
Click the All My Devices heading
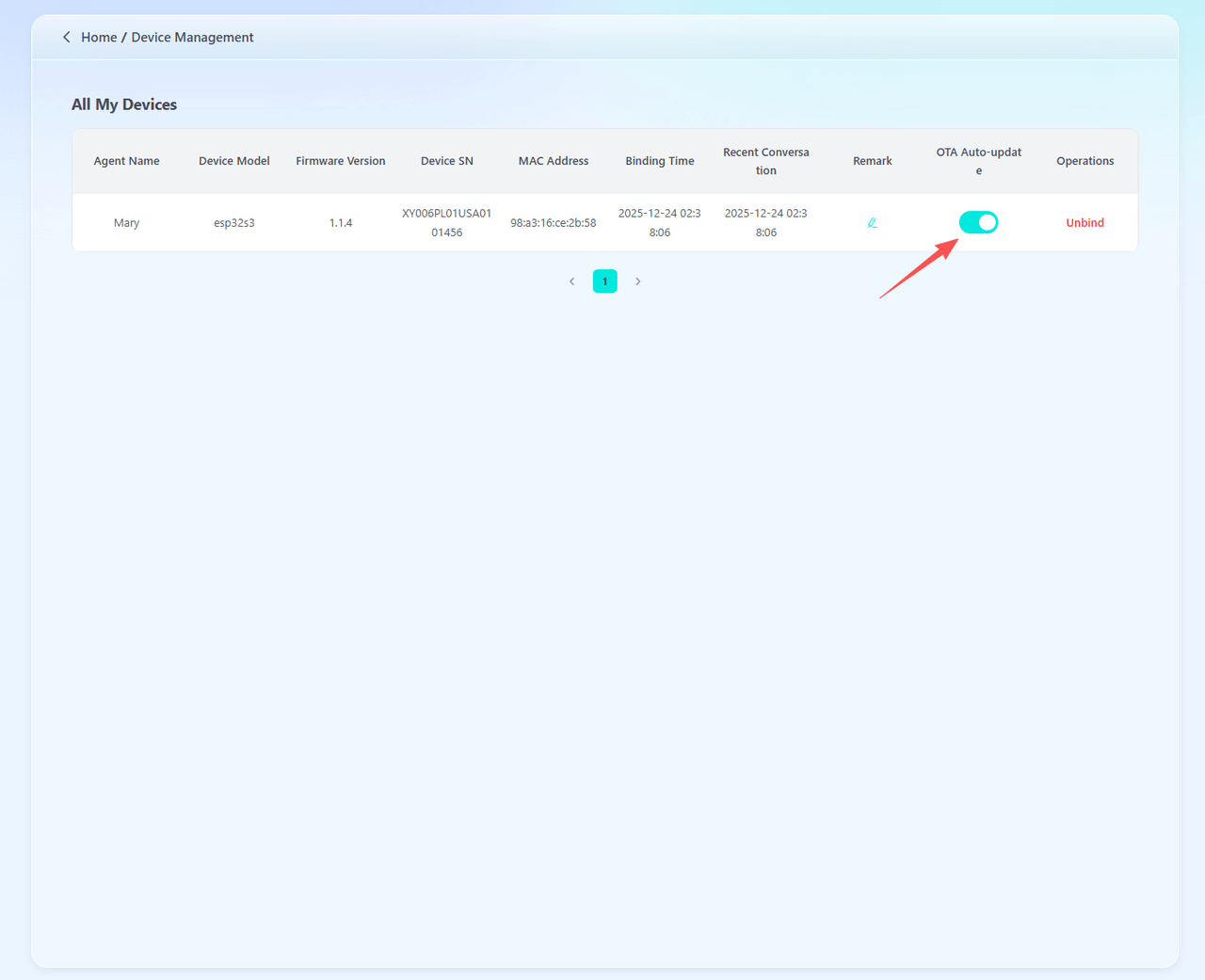coord(124,104)
